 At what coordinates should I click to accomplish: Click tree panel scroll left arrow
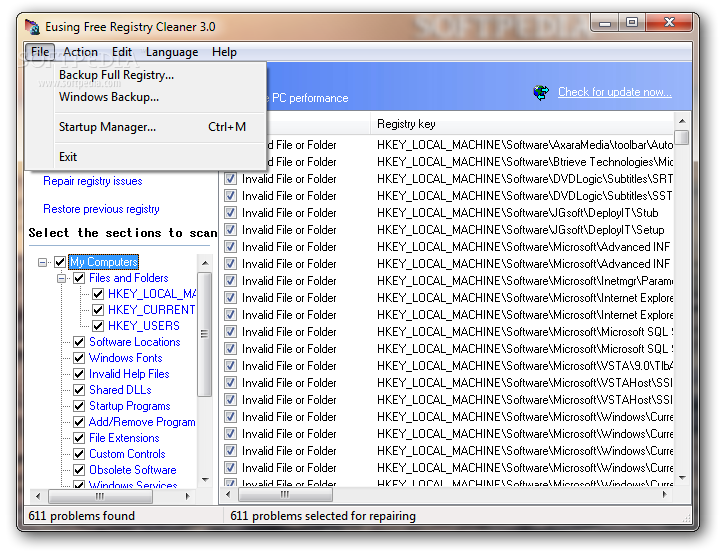[x=38, y=496]
